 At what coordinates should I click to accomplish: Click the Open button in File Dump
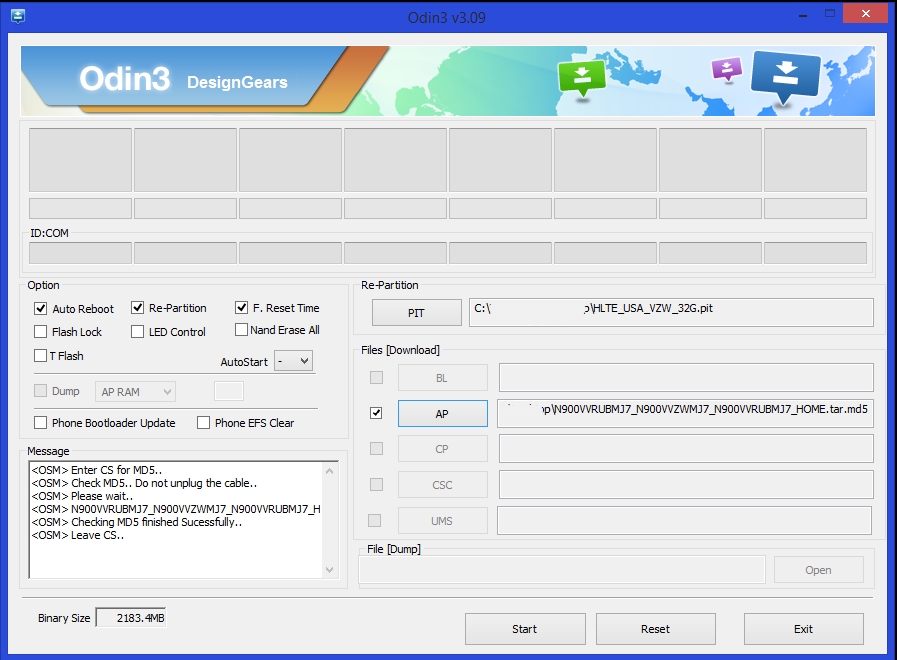[819, 570]
